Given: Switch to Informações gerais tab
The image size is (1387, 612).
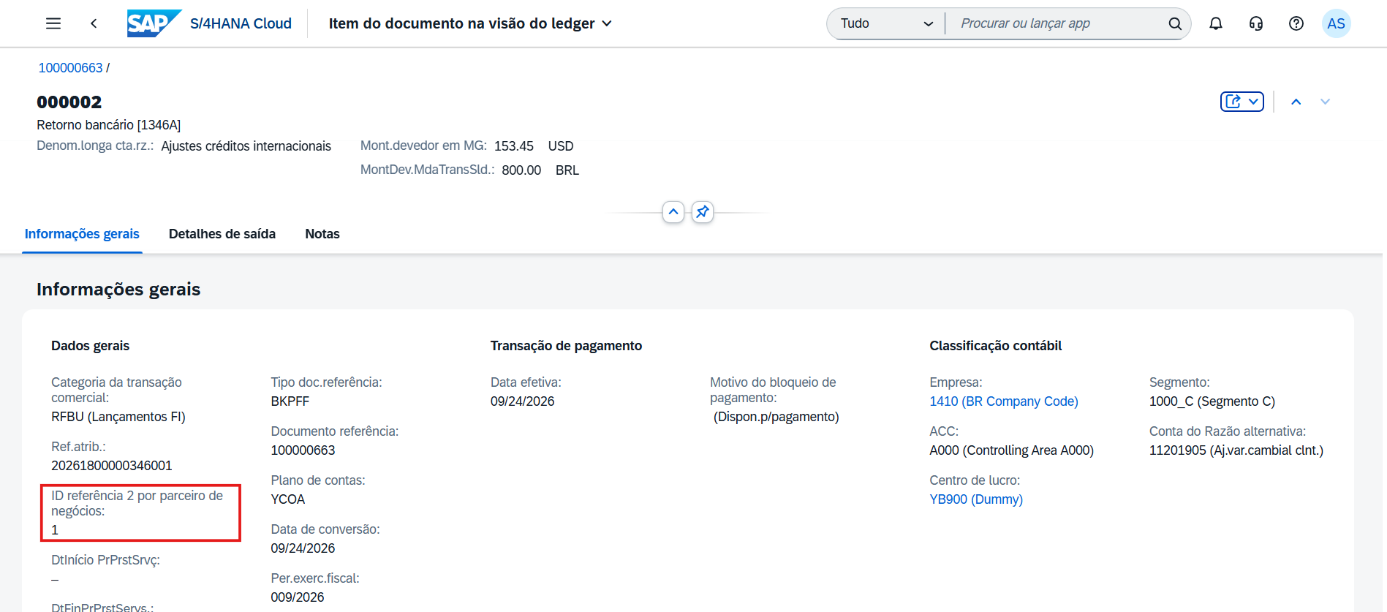Looking at the screenshot, I should pos(82,234).
